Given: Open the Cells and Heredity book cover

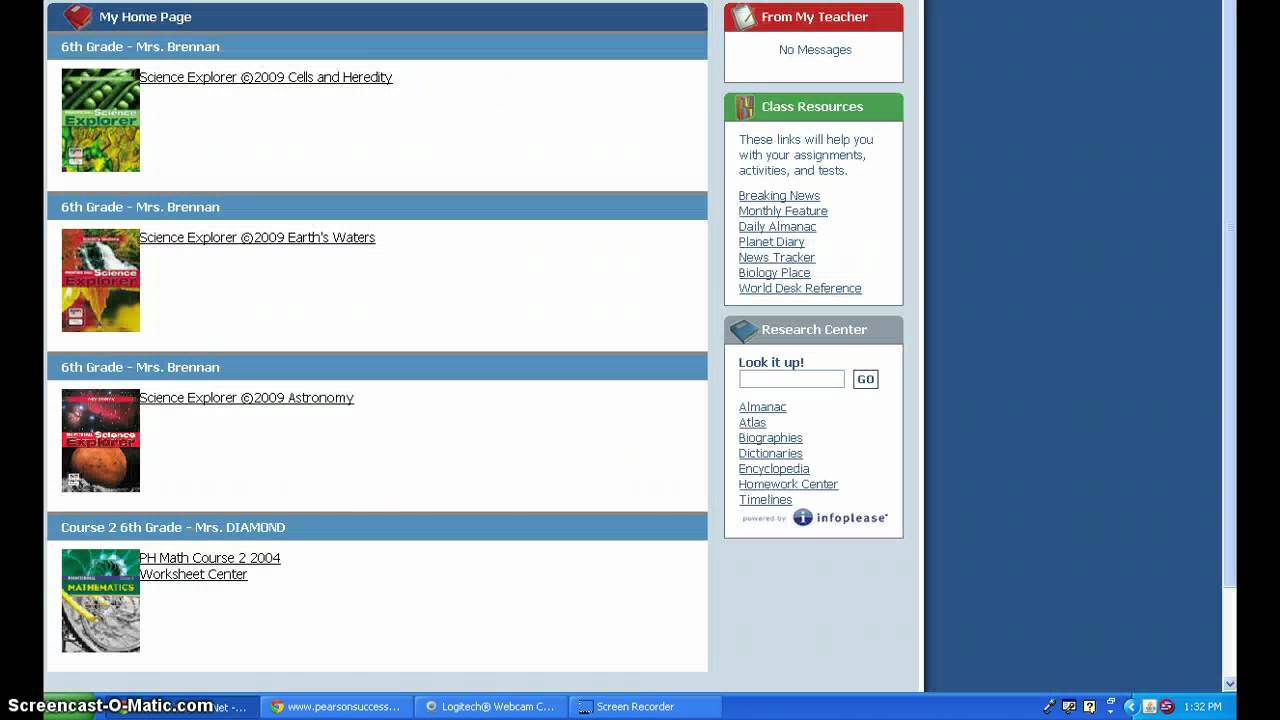Looking at the screenshot, I should (101, 120).
